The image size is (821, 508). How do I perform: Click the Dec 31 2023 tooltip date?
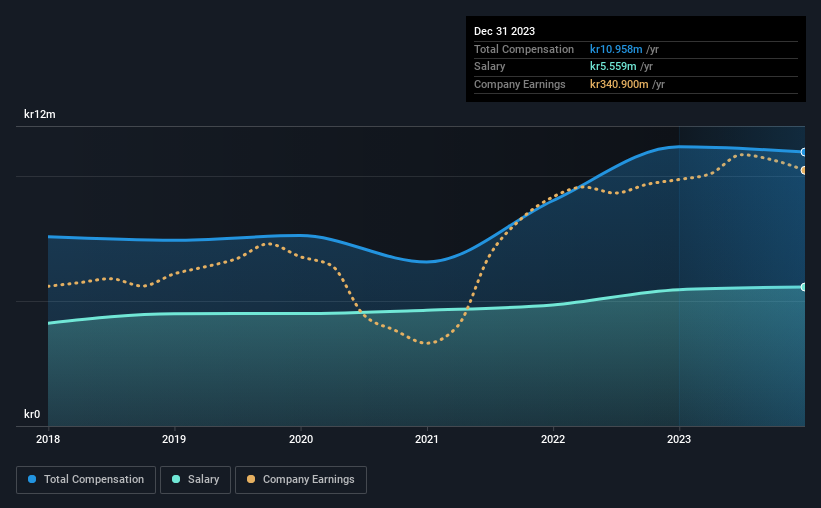(504, 31)
